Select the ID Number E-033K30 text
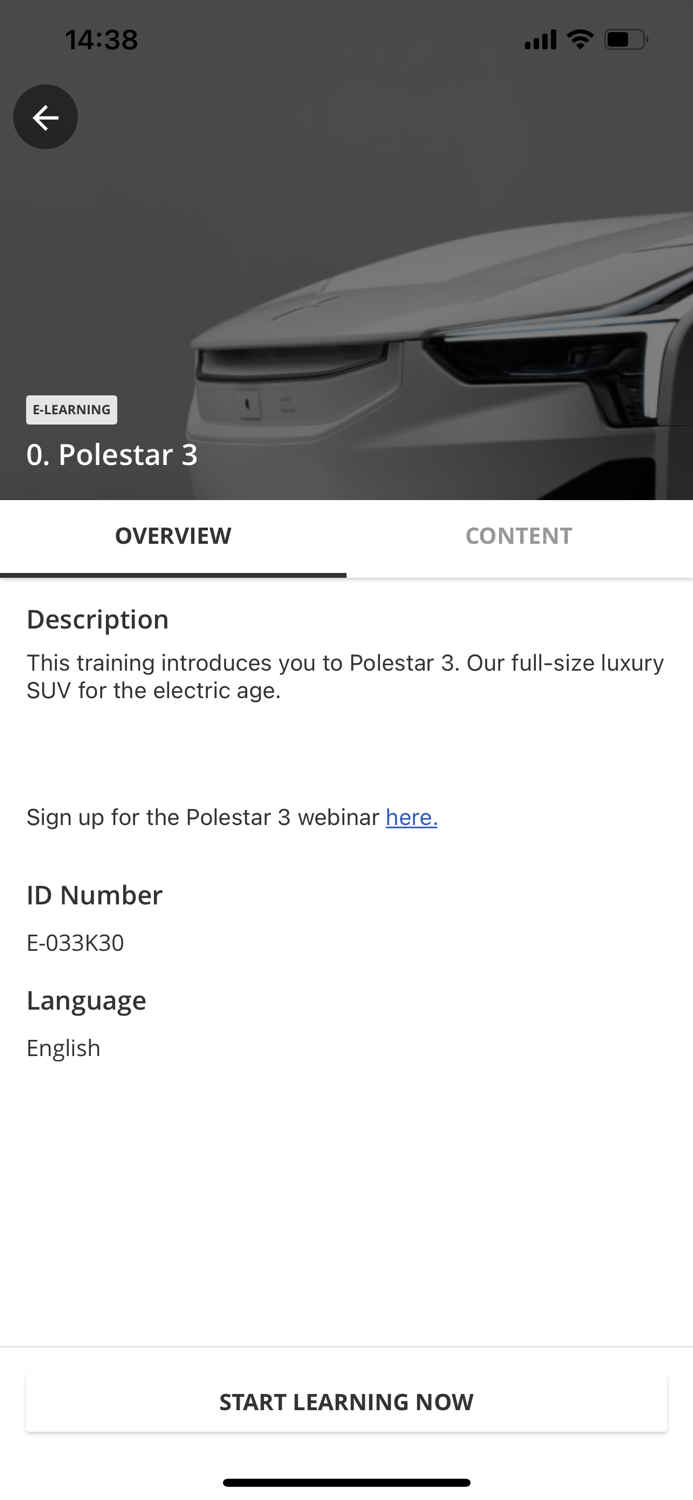Screen dimensions: 693x1500 tap(74, 943)
